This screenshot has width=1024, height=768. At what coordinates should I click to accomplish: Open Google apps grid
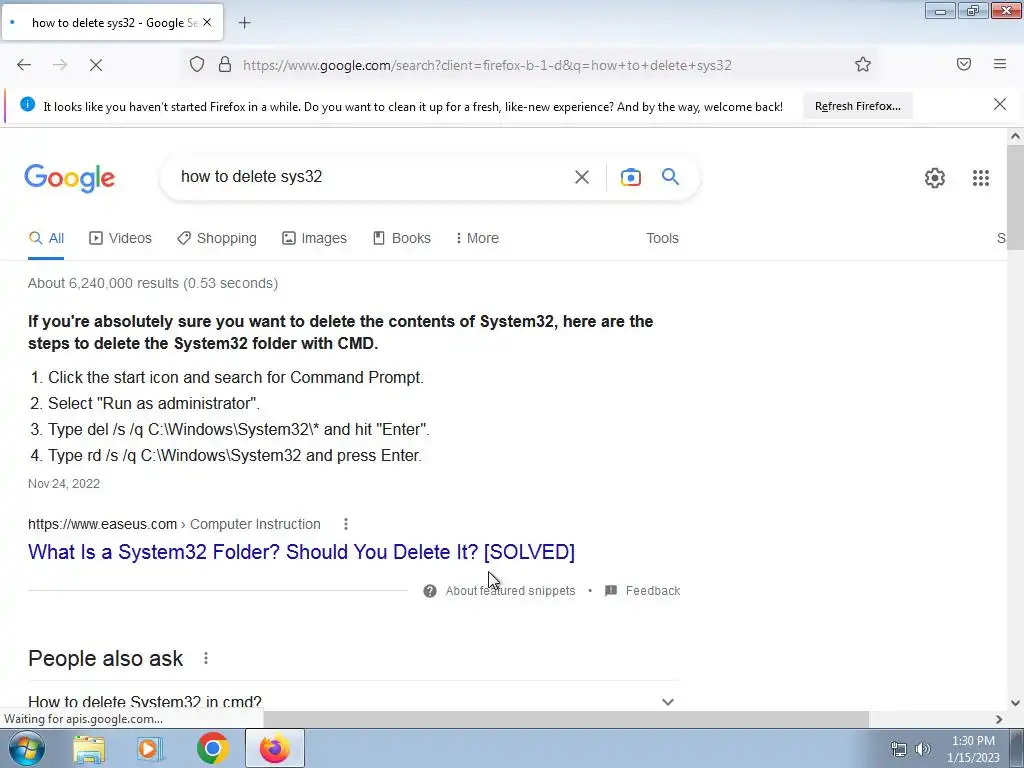click(x=981, y=178)
